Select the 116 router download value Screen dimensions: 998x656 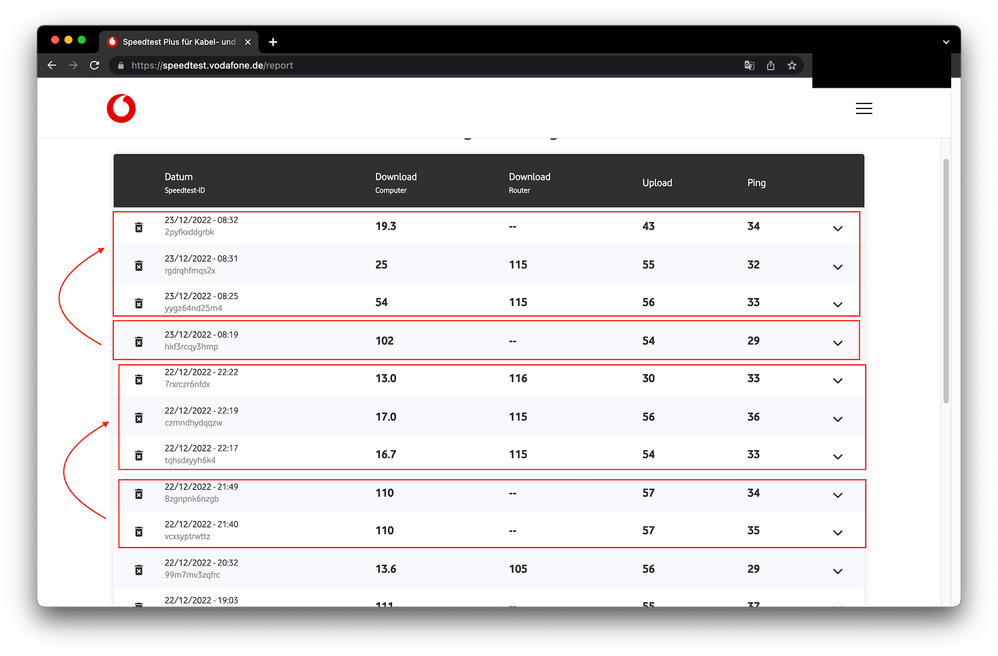point(518,378)
